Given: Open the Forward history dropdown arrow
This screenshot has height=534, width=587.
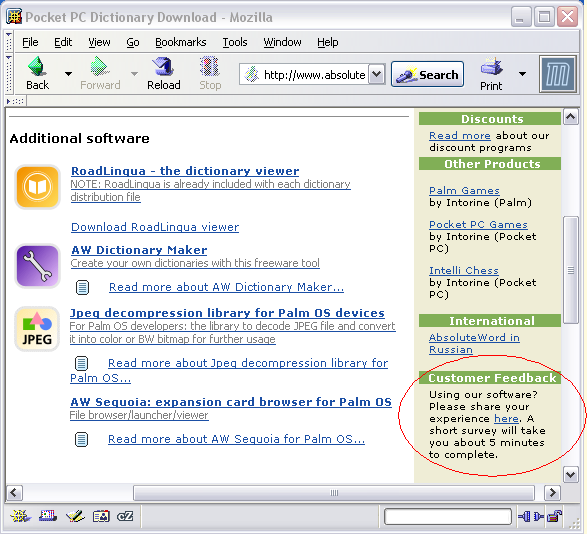Looking at the screenshot, I should pos(134,74).
